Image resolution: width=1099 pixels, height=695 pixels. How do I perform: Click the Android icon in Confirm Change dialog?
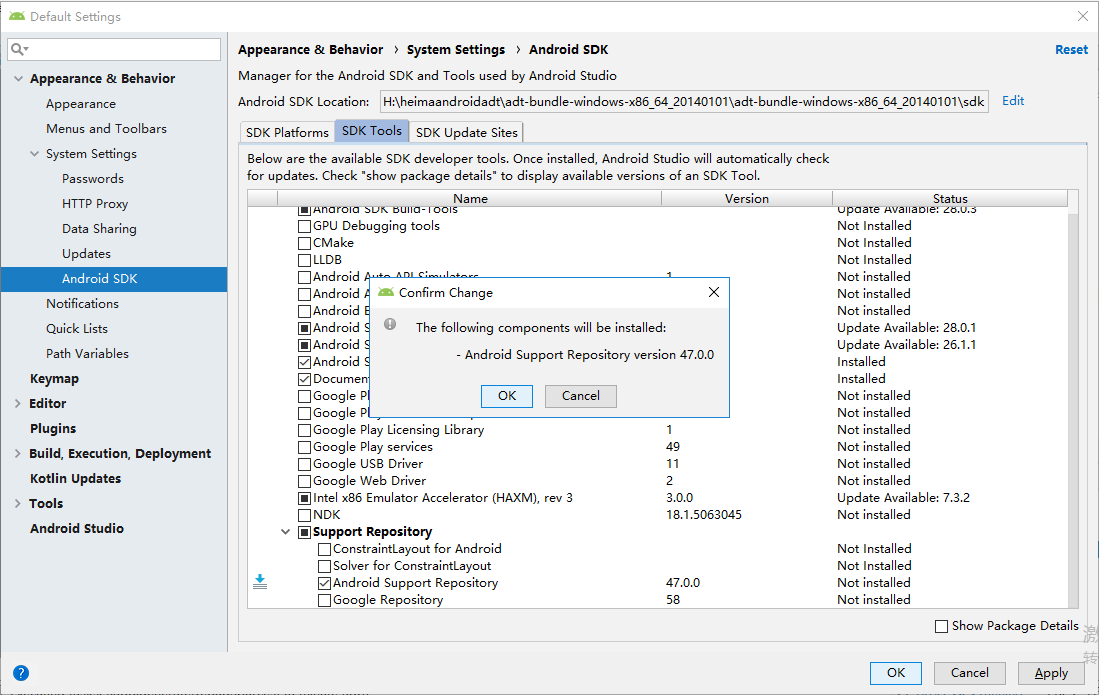click(386, 292)
